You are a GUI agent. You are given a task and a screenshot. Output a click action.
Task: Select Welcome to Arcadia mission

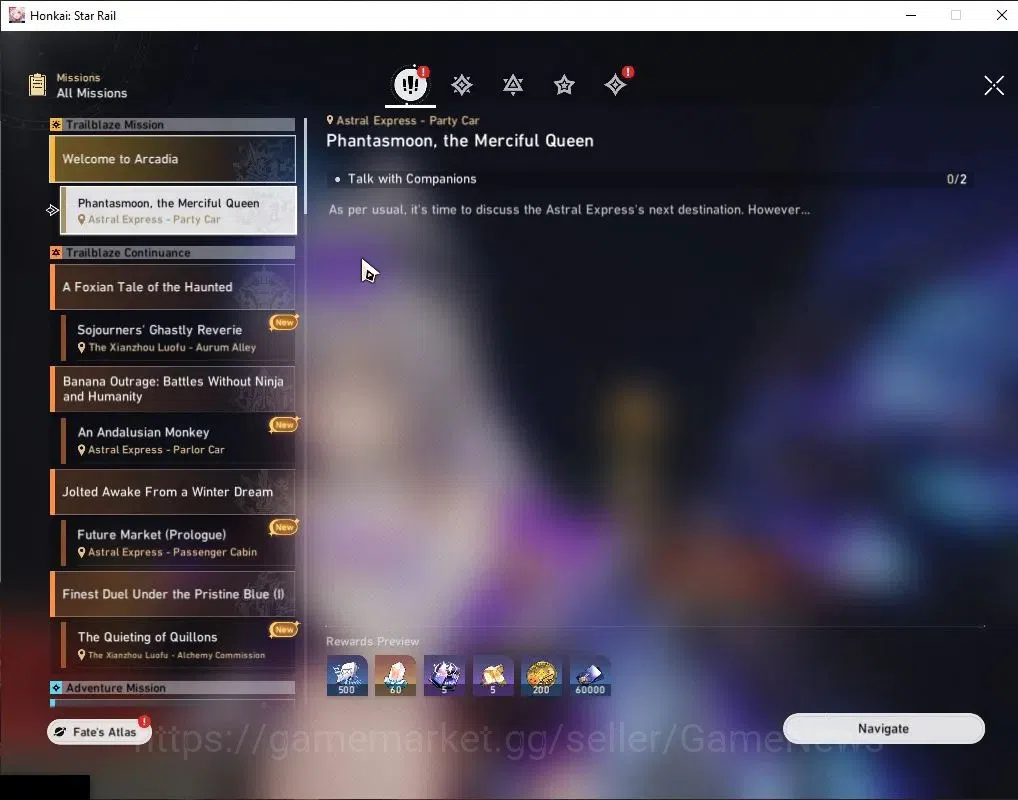pos(173,159)
